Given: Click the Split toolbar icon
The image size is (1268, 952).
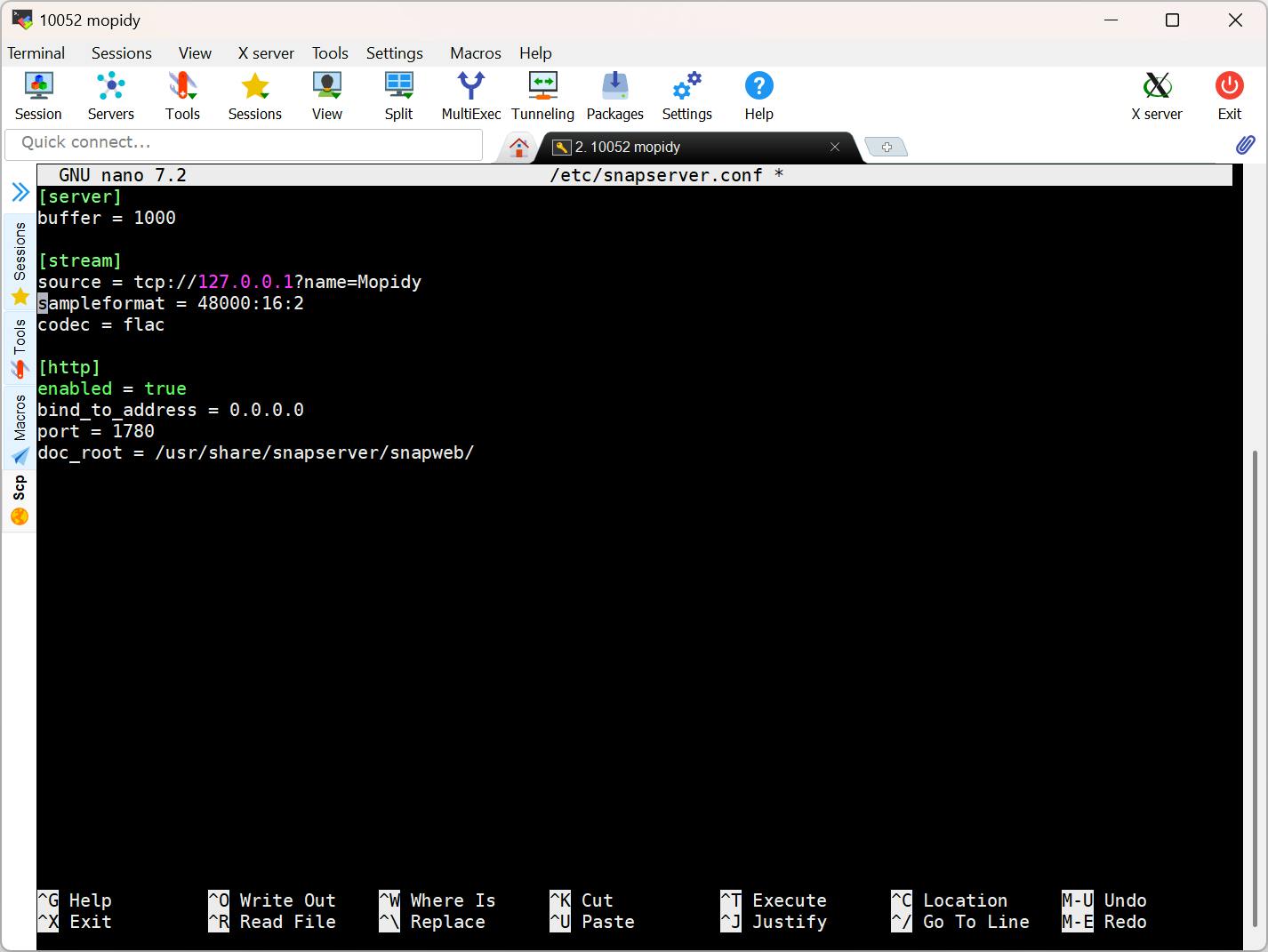Looking at the screenshot, I should (x=398, y=96).
